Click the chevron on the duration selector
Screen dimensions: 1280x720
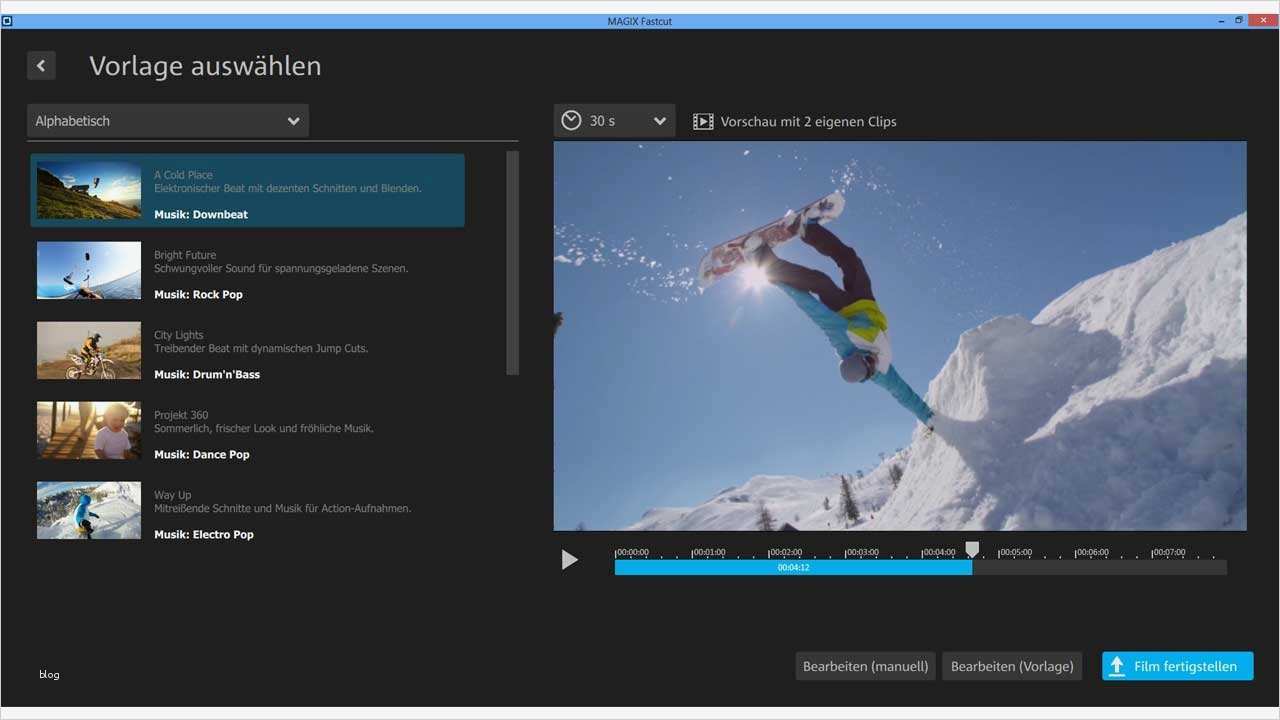[659, 120]
